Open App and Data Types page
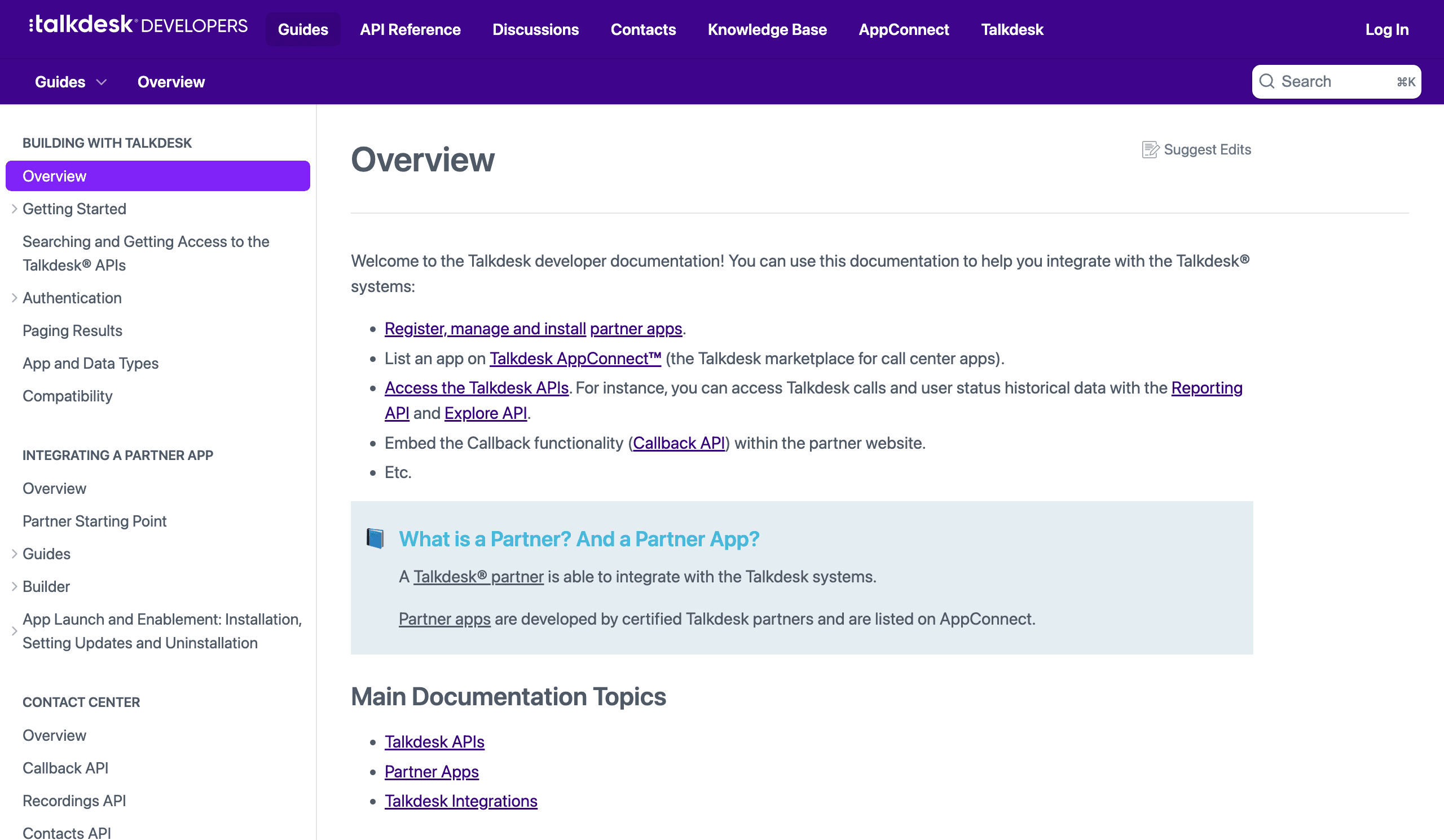1444x840 pixels. click(91, 363)
